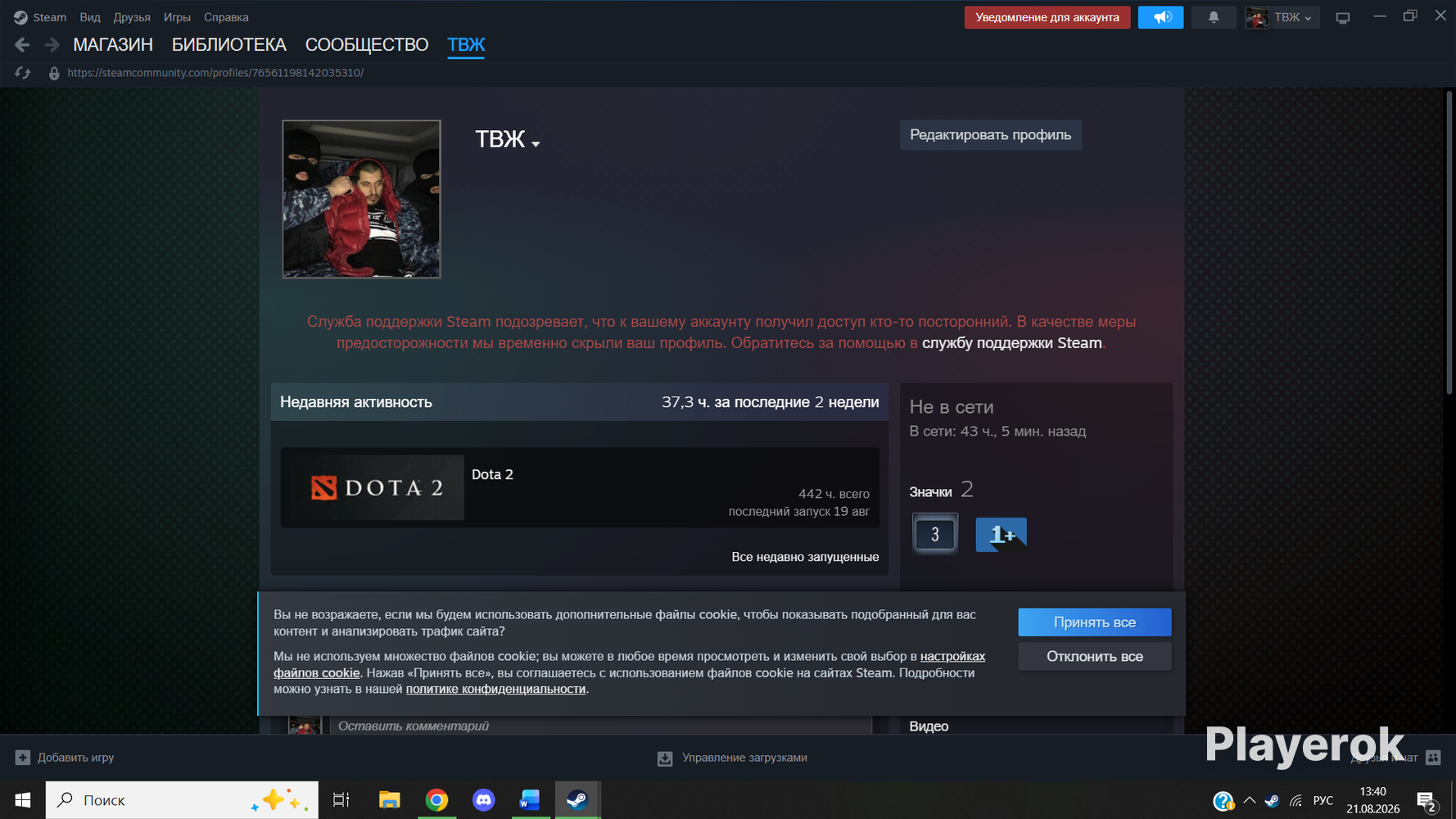Expand the ТВЖ profile name dropdown arrow
The height and width of the screenshot is (819, 1456).
tap(536, 144)
